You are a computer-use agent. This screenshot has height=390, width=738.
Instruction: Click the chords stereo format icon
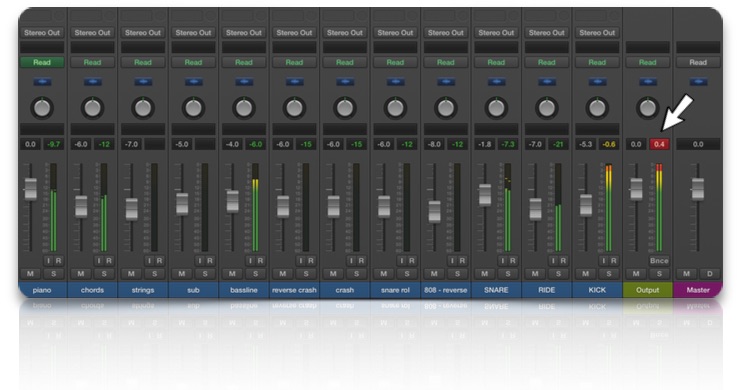click(x=93, y=82)
